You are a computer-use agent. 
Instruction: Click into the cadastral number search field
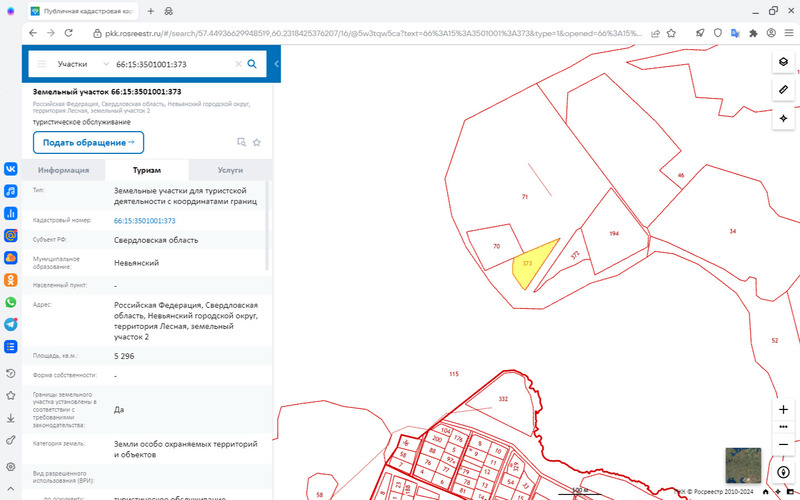(x=172, y=64)
